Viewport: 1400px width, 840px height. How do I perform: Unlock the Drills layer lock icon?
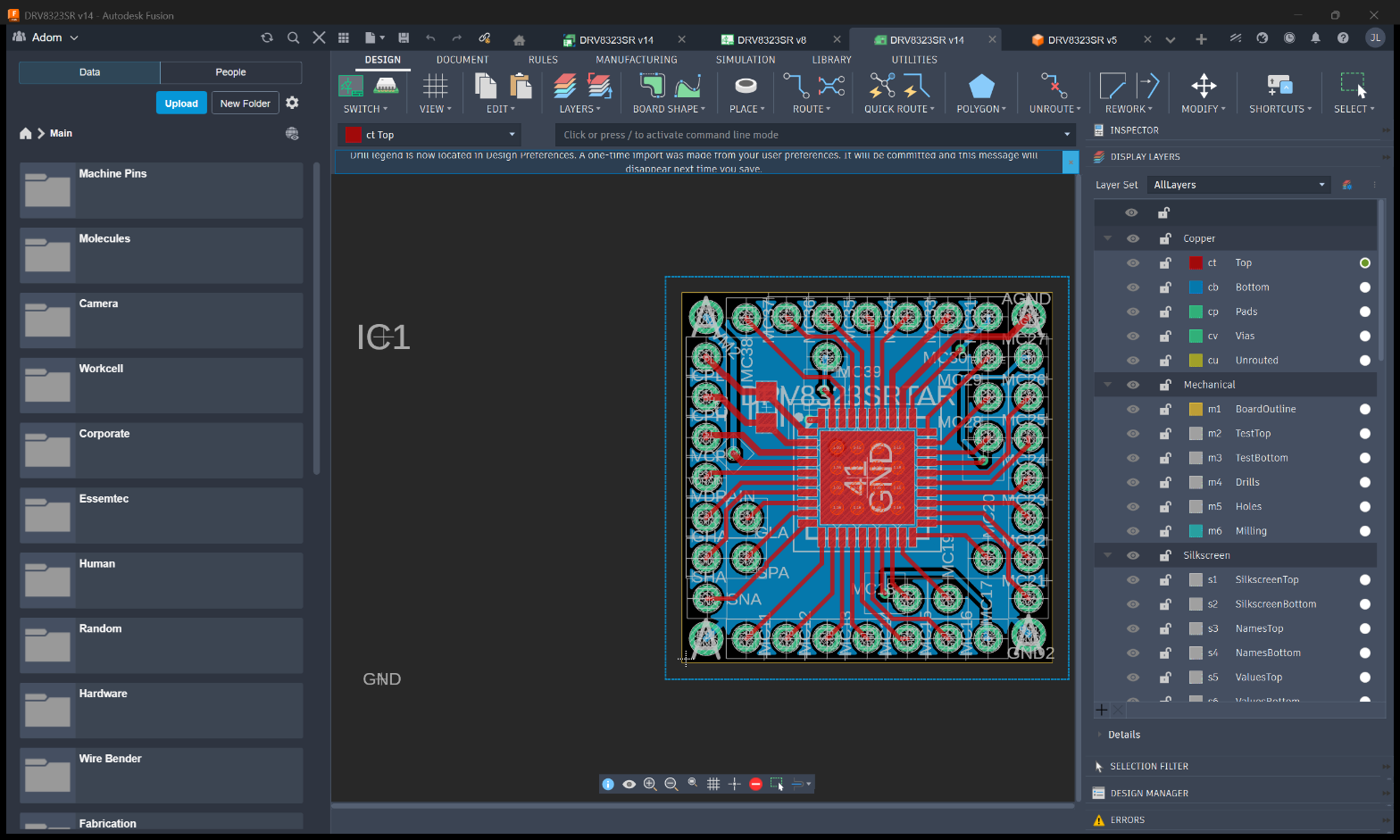(x=1165, y=482)
